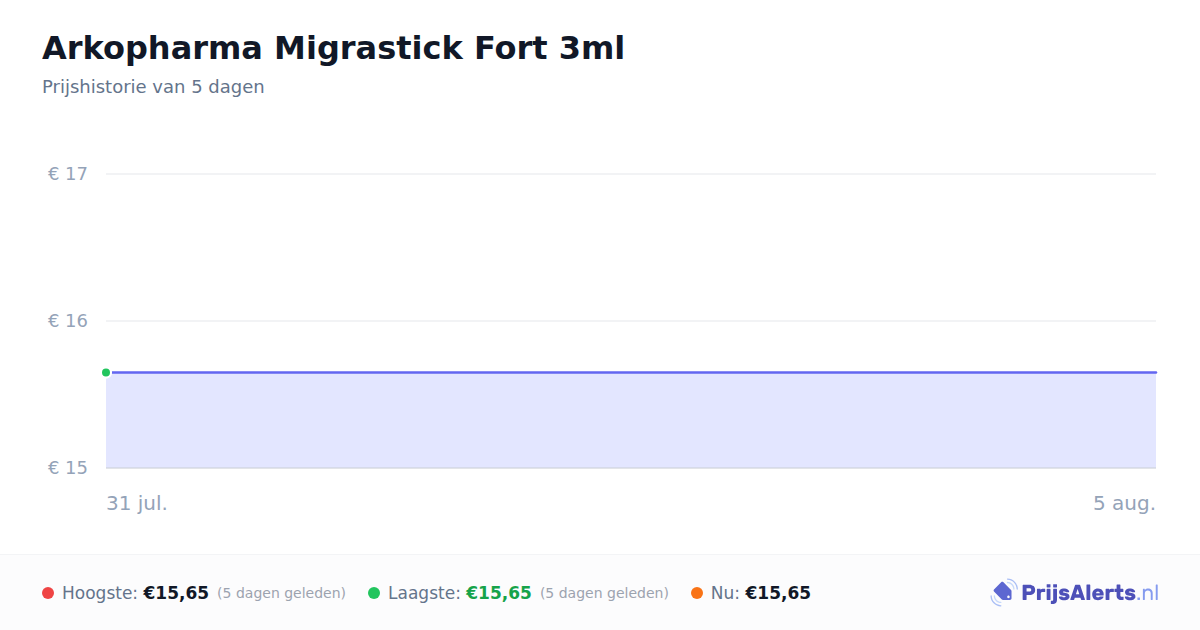Screen dimensions: 1200x630
Task: Click the PrijsAlerts price tag logo icon
Action: click(x=1003, y=593)
